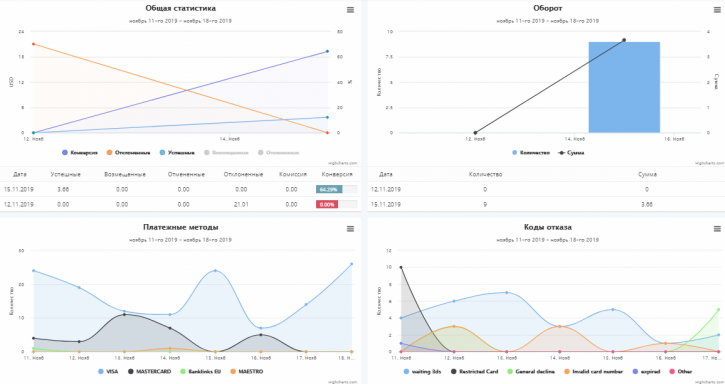Viewport: 725px width, 384px height.
Task: Click the Highcharts.com credit under Оборот
Action: point(710,163)
